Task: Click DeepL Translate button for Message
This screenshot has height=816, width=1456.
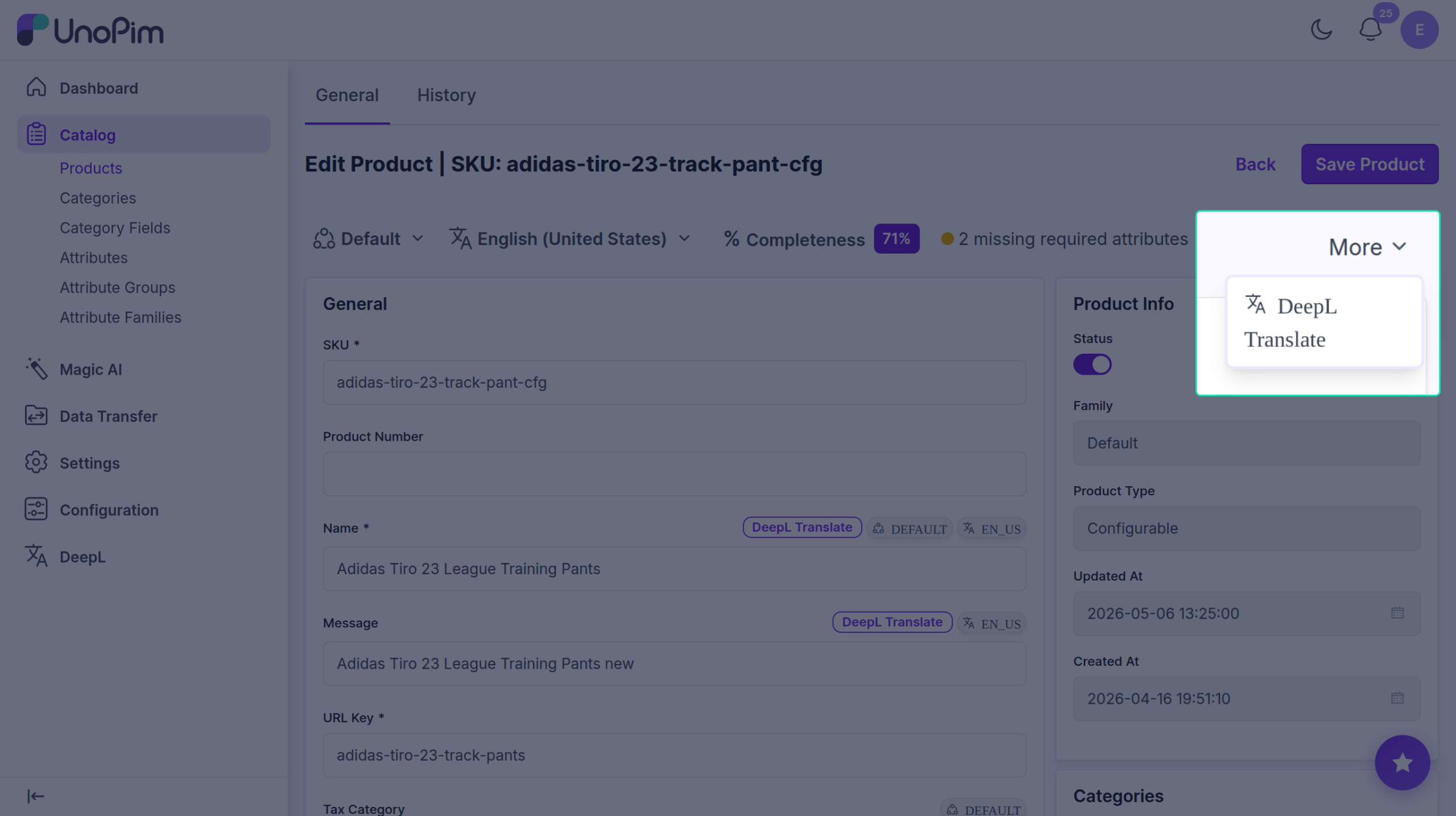Action: (x=892, y=622)
